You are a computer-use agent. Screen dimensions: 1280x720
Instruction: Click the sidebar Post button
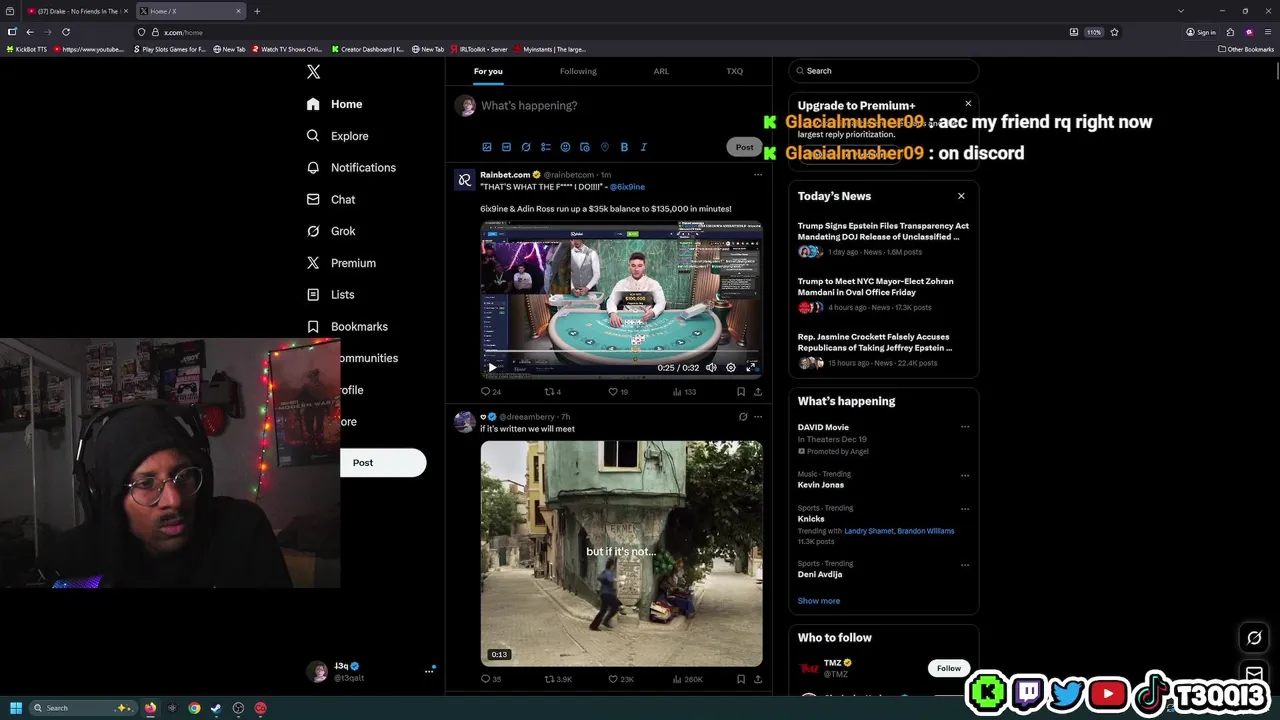click(383, 463)
